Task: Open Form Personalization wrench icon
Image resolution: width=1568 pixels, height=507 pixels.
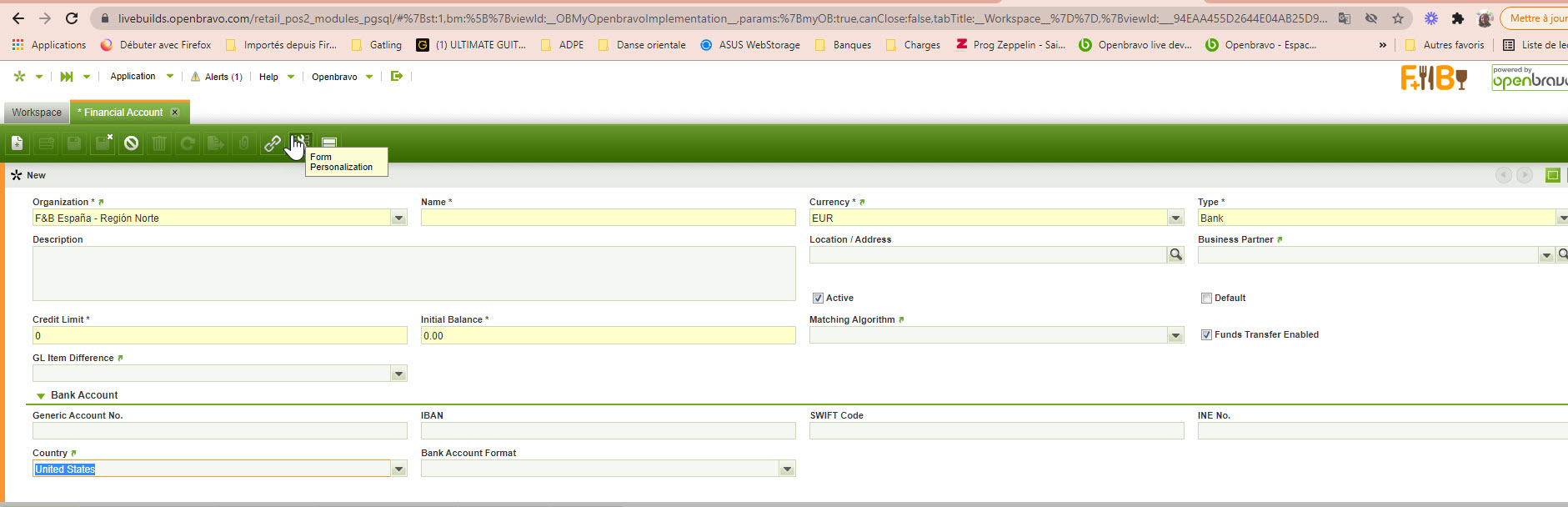Action: pos(301,142)
